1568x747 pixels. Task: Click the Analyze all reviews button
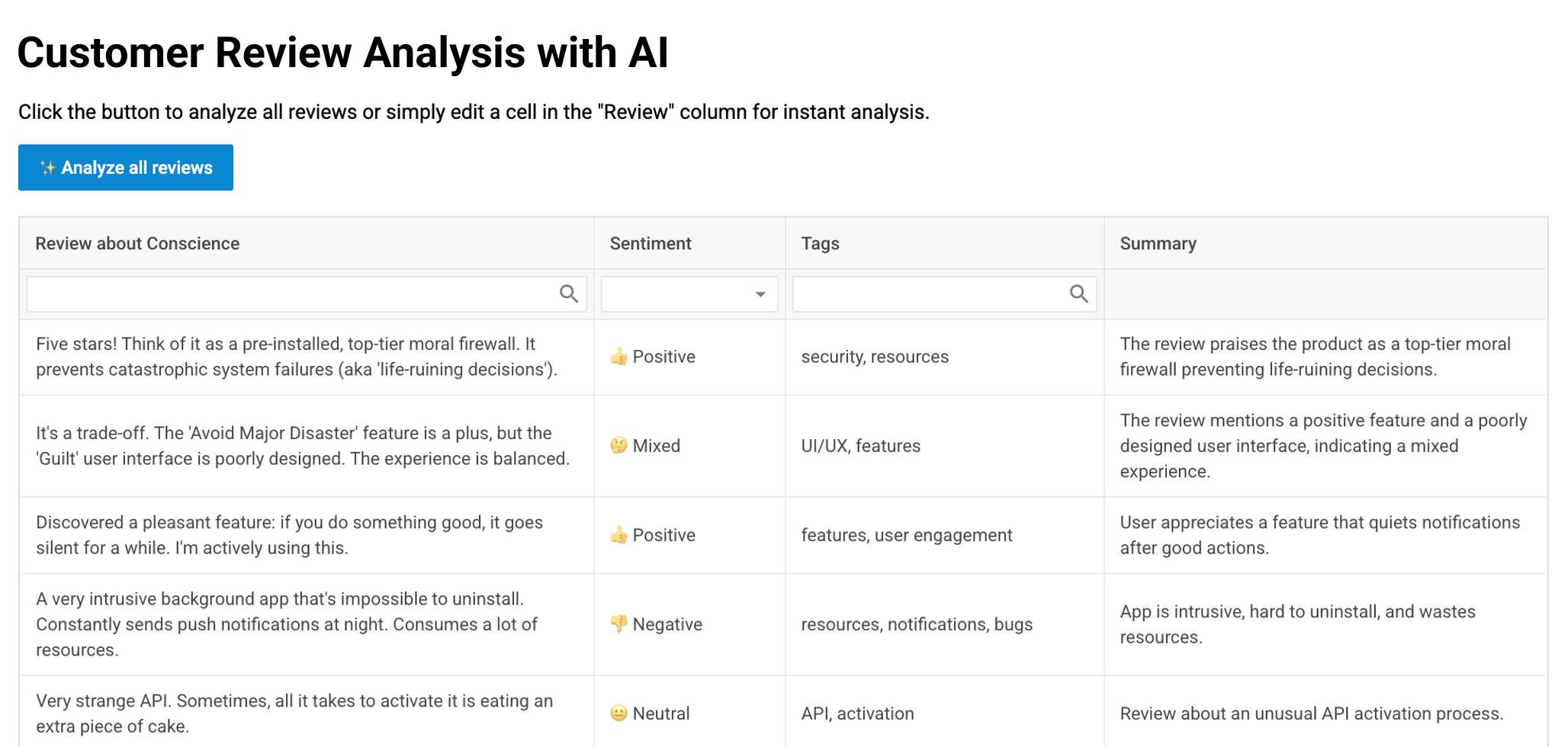pyautogui.click(x=126, y=168)
